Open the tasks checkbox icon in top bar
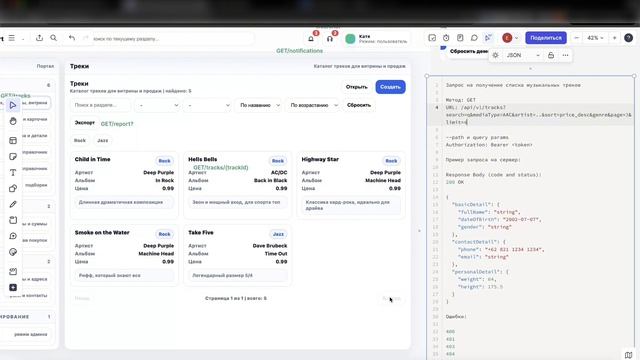 [432, 38]
